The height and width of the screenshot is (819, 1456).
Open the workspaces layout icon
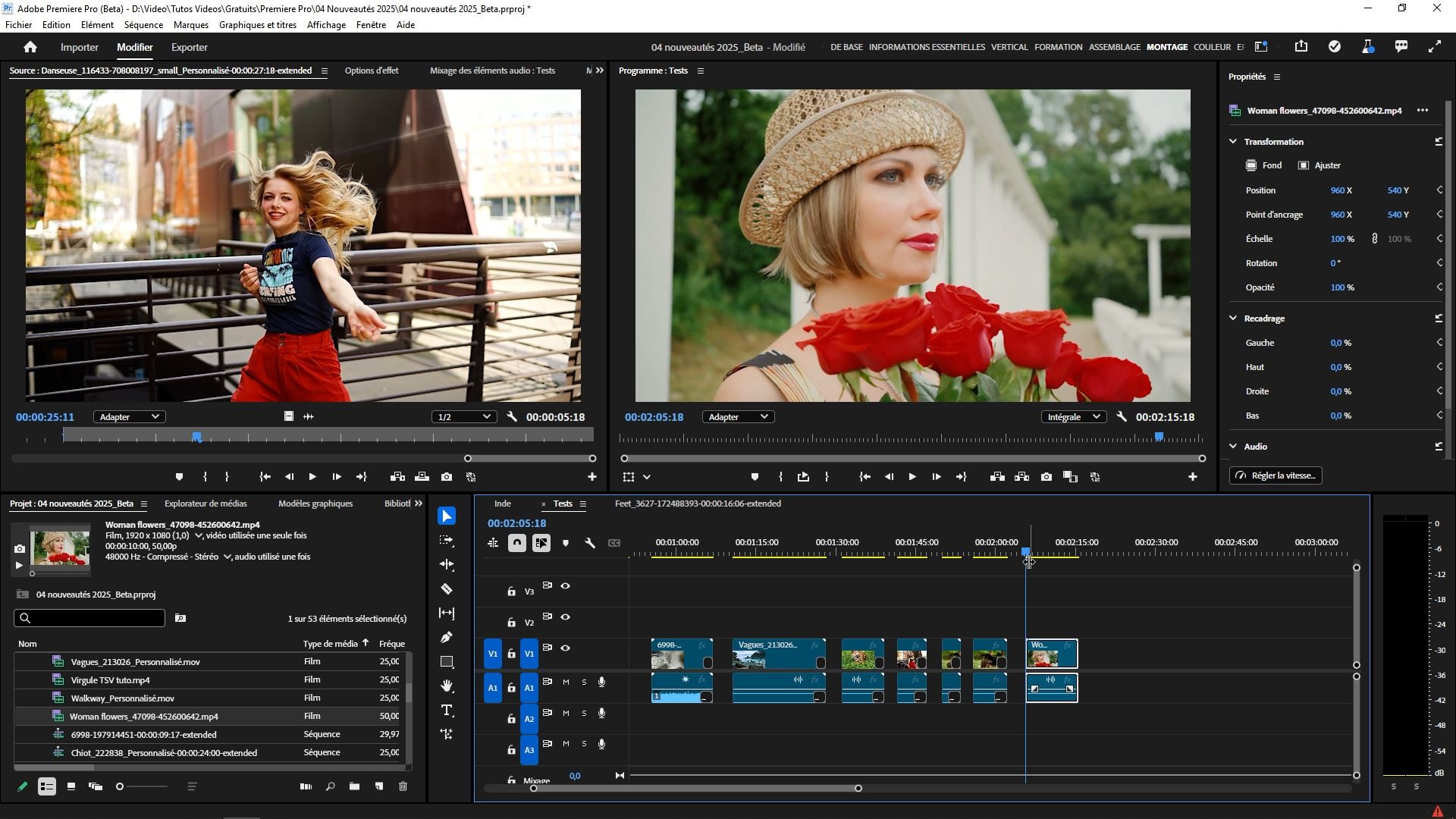tap(1261, 47)
